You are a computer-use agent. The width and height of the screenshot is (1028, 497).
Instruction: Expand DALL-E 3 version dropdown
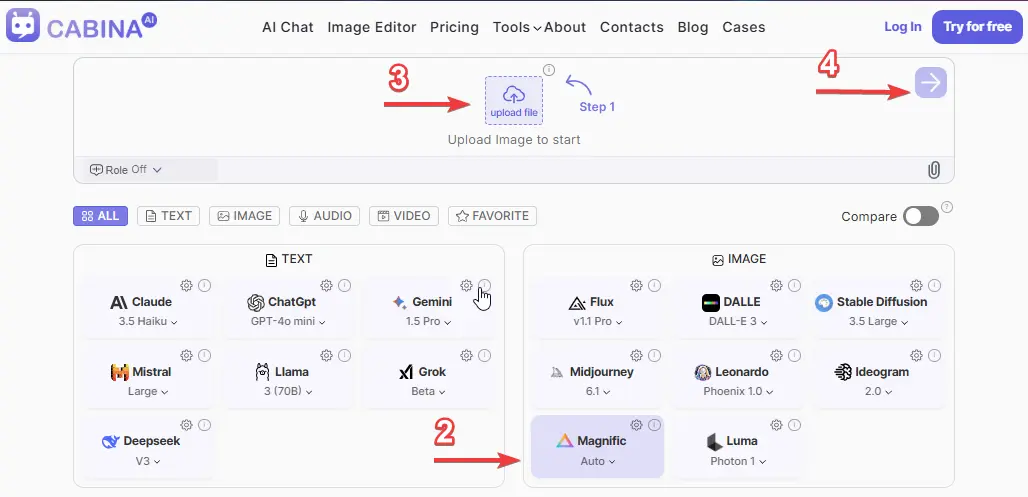[x=738, y=321]
